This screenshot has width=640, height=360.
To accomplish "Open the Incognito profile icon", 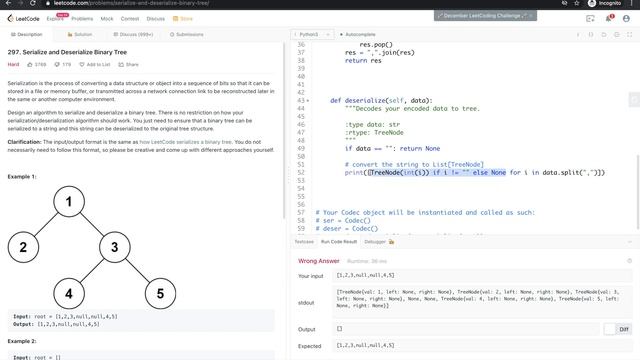I will [x=592, y=3].
